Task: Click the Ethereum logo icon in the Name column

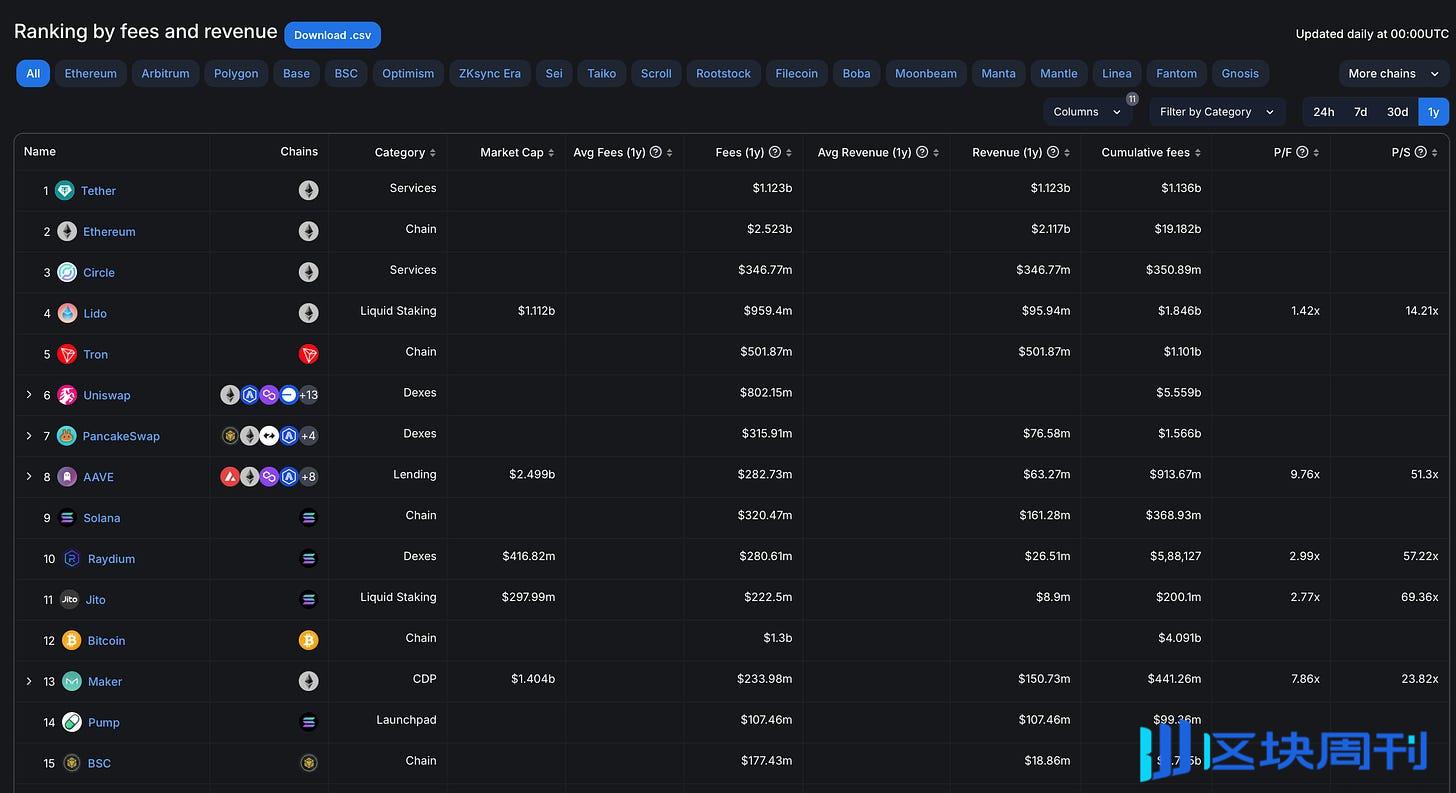Action: click(x=67, y=231)
